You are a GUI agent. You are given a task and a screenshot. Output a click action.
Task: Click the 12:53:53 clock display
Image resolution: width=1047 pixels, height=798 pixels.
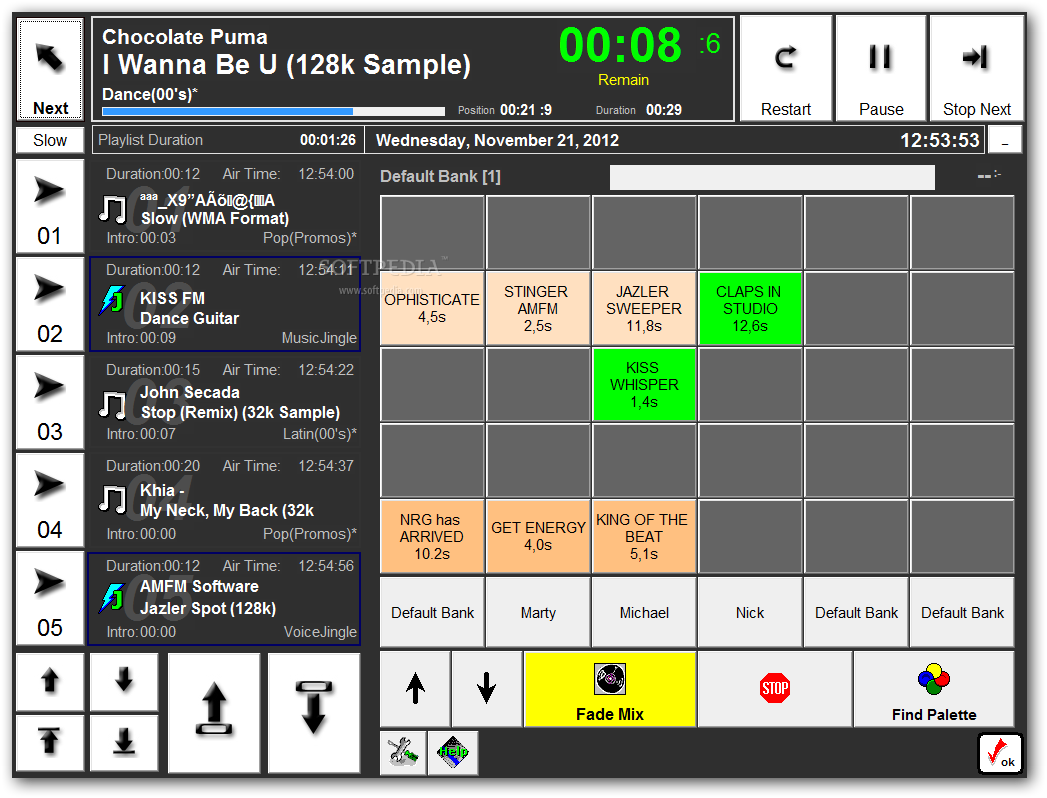coord(939,140)
